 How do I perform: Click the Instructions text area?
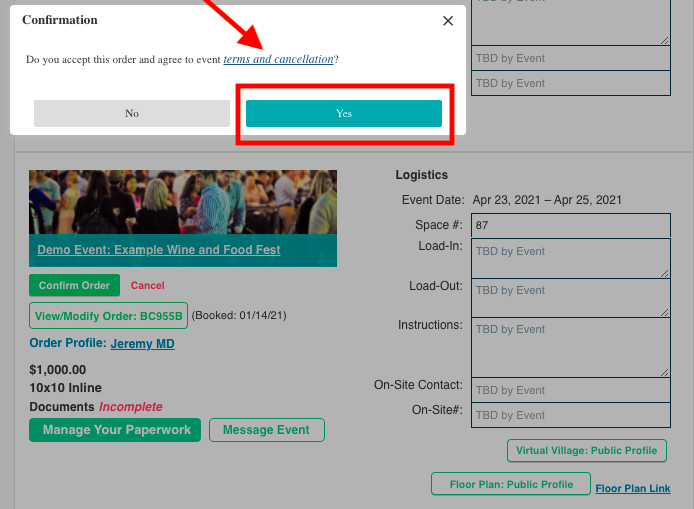tap(571, 347)
